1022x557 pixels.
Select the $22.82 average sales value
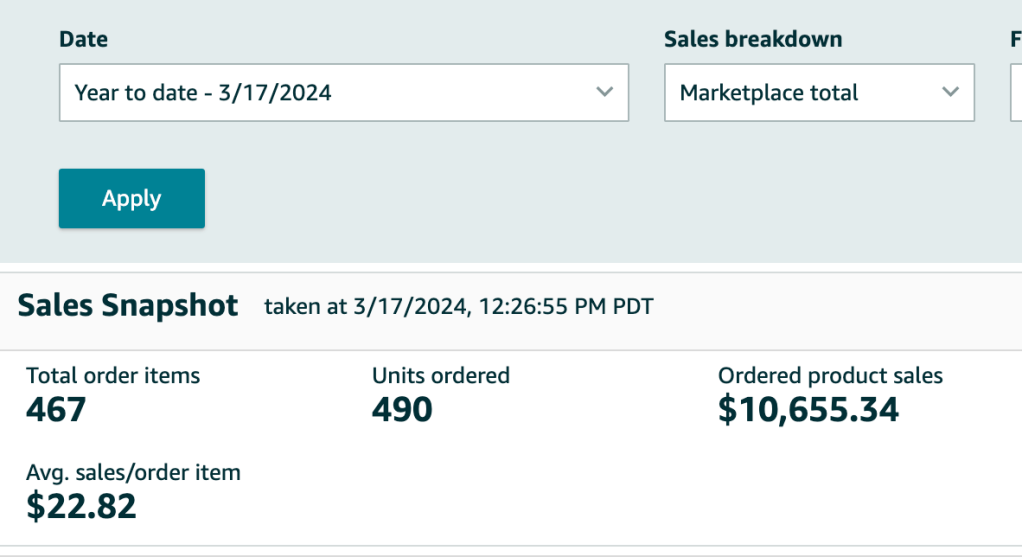point(81,506)
